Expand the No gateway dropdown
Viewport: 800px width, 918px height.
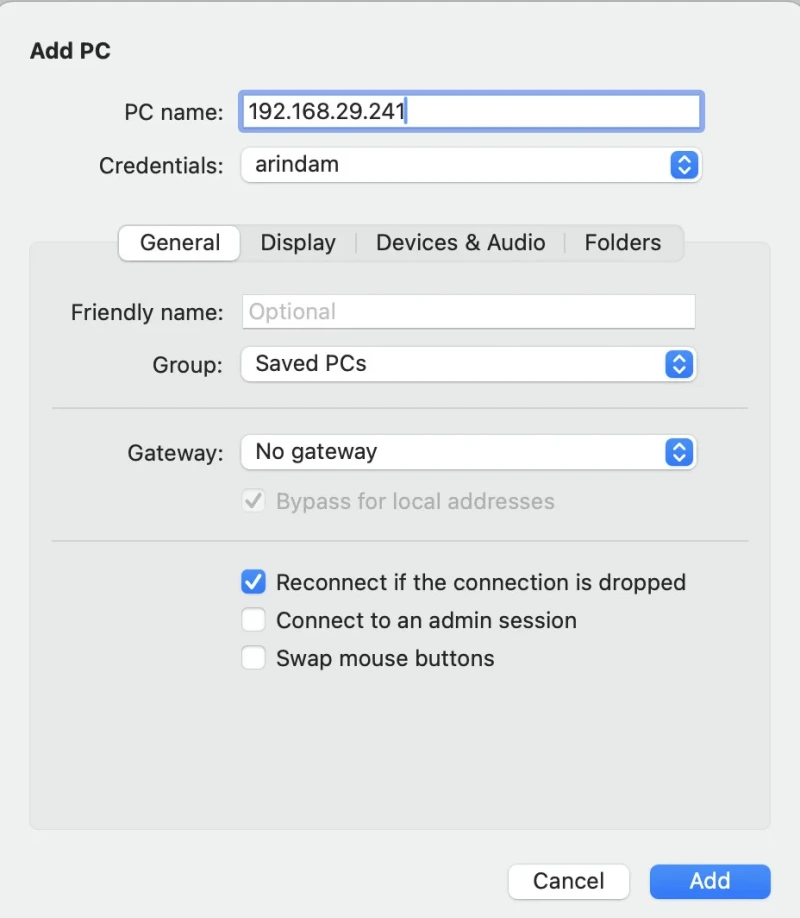click(469, 452)
